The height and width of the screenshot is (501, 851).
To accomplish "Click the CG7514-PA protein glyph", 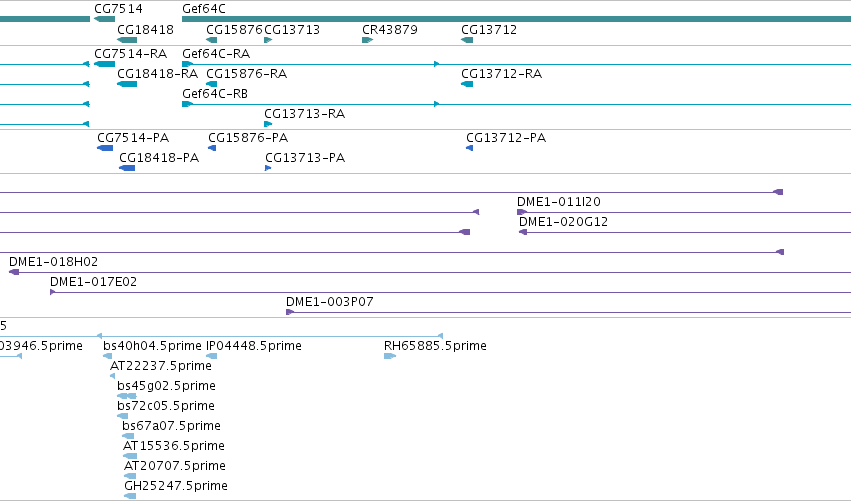I will point(105,148).
